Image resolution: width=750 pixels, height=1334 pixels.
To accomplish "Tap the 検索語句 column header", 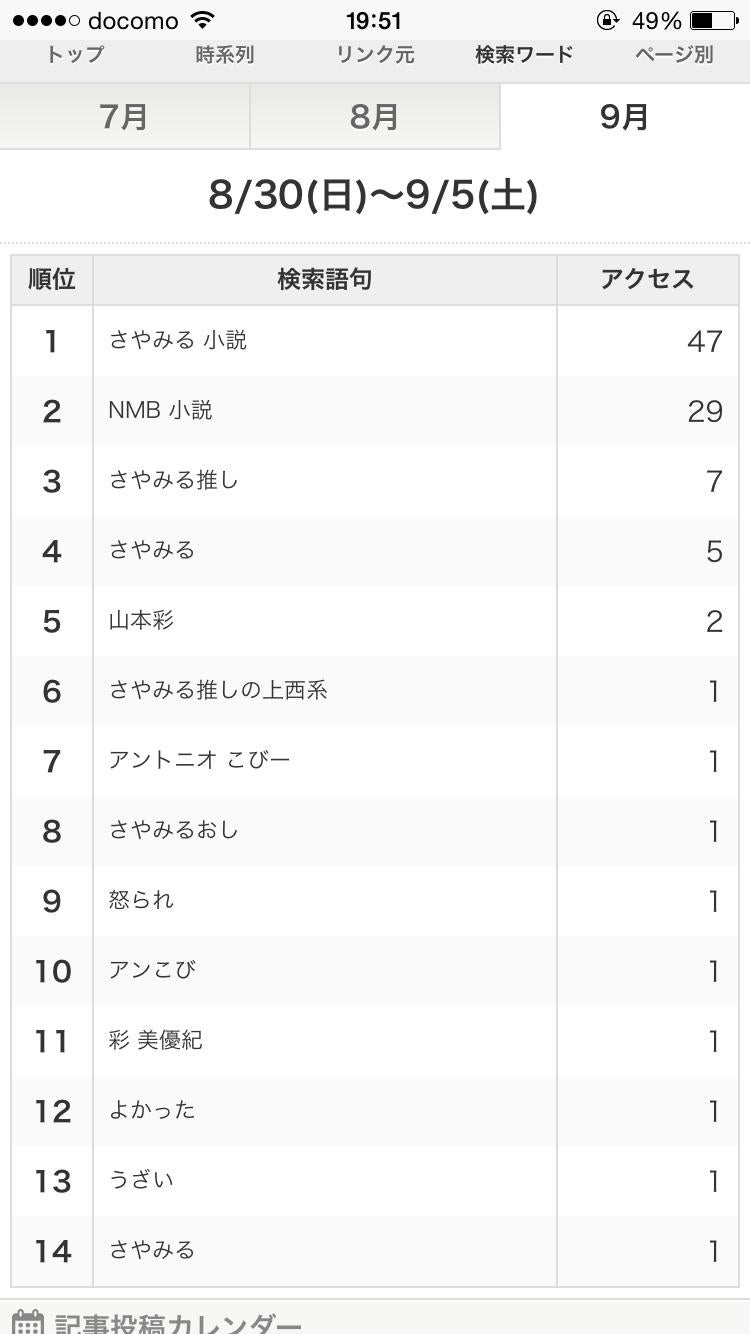I will pos(324,280).
